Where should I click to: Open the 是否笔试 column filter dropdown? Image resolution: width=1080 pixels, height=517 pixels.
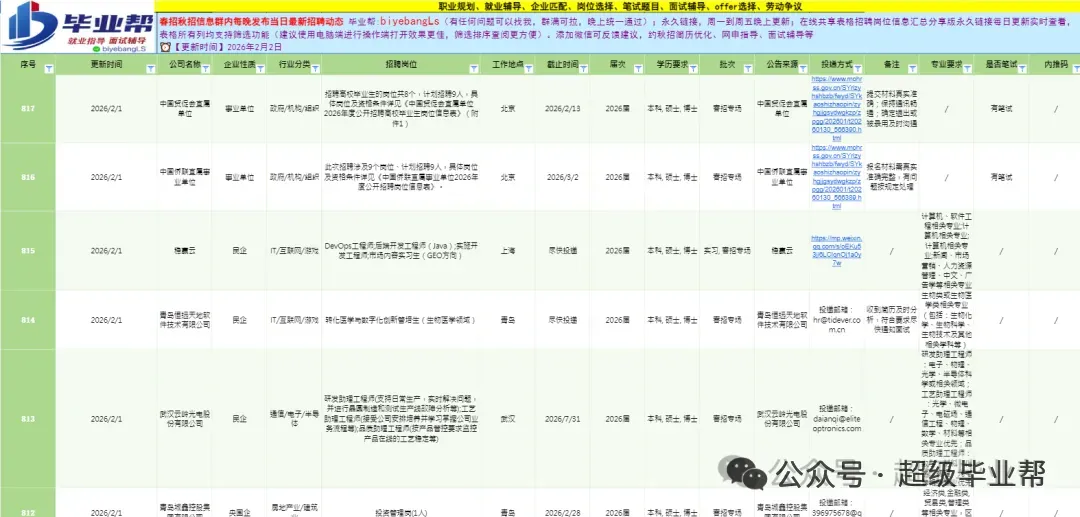point(1021,69)
